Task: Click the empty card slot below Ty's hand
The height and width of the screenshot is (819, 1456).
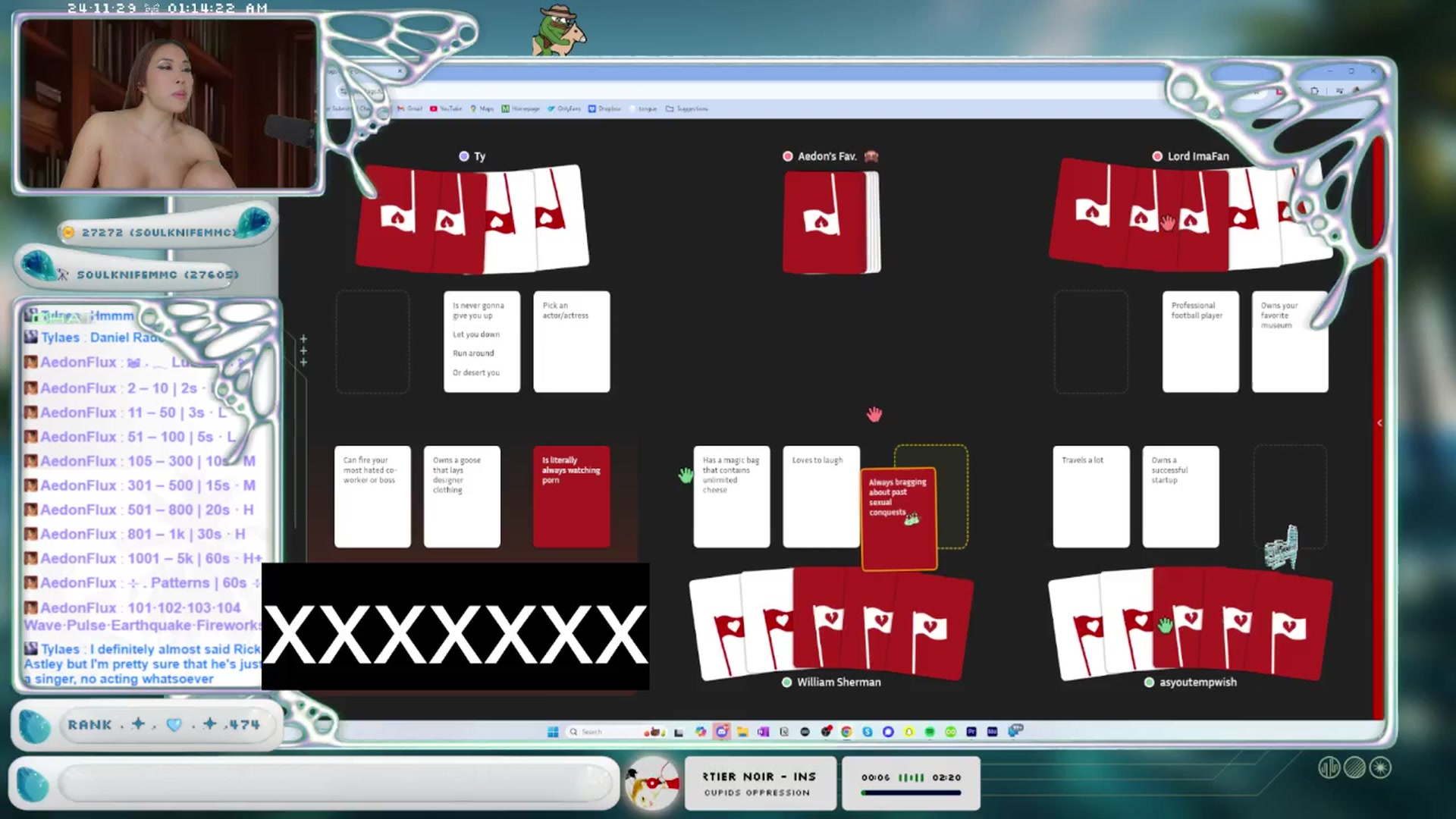Action: tap(372, 341)
